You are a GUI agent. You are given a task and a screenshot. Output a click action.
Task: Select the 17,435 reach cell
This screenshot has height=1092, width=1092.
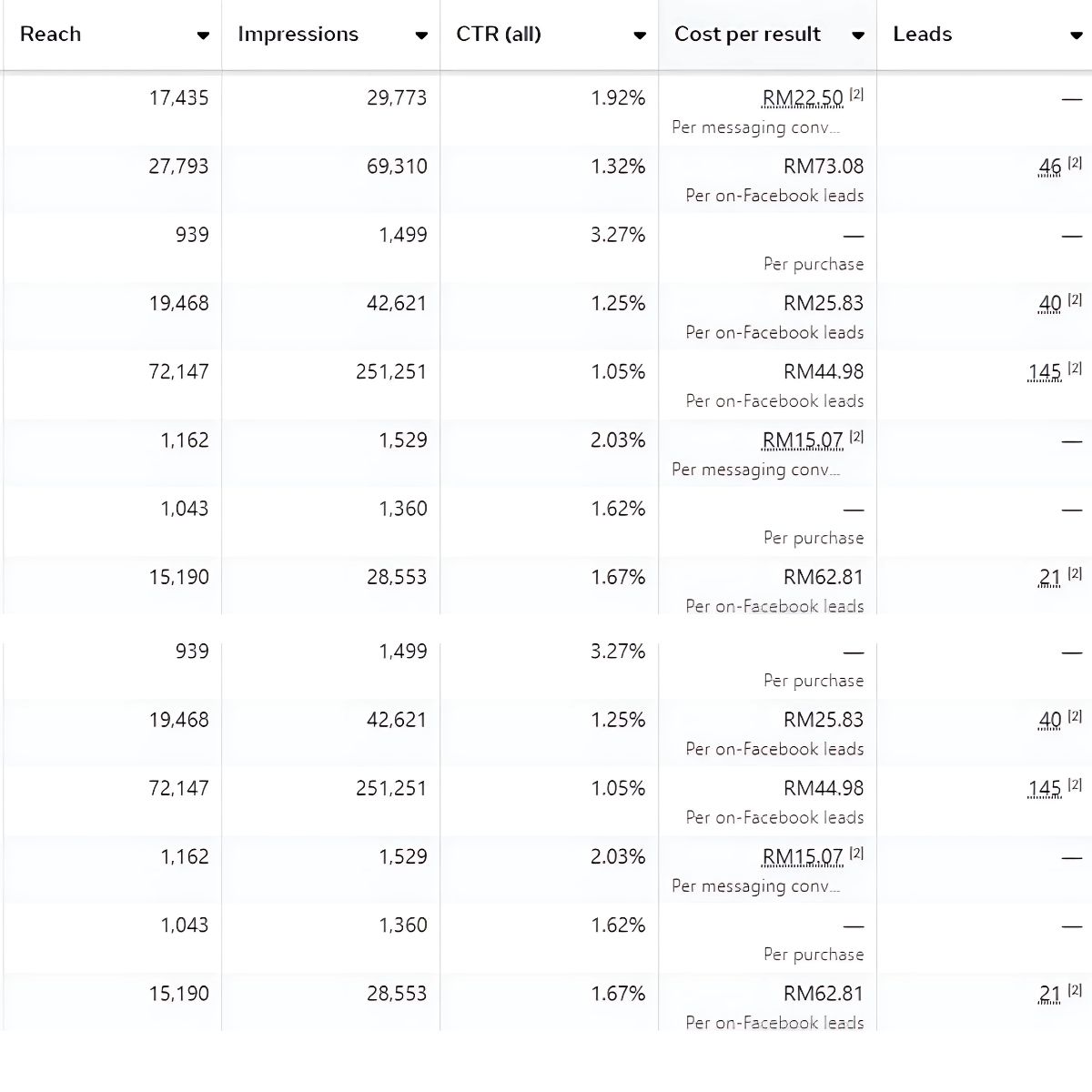(x=178, y=98)
